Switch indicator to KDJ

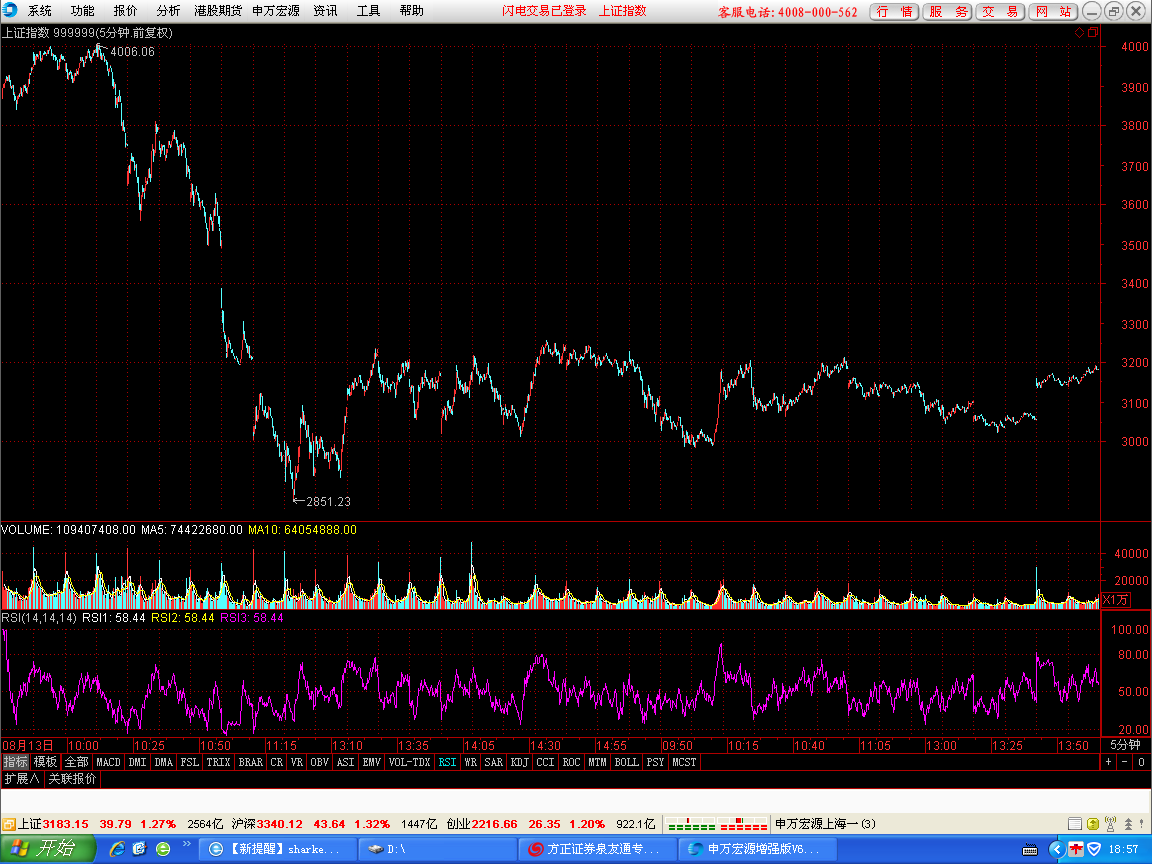tap(519, 762)
